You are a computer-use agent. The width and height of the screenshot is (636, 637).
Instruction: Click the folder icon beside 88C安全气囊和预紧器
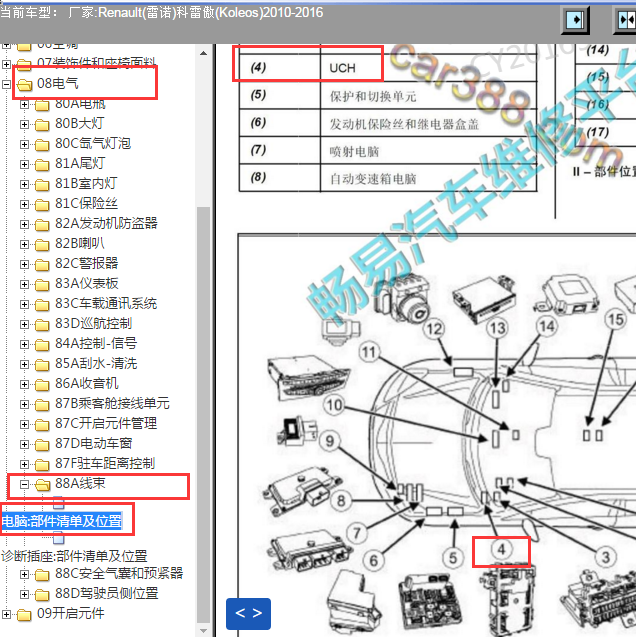pyautogui.click(x=42, y=574)
